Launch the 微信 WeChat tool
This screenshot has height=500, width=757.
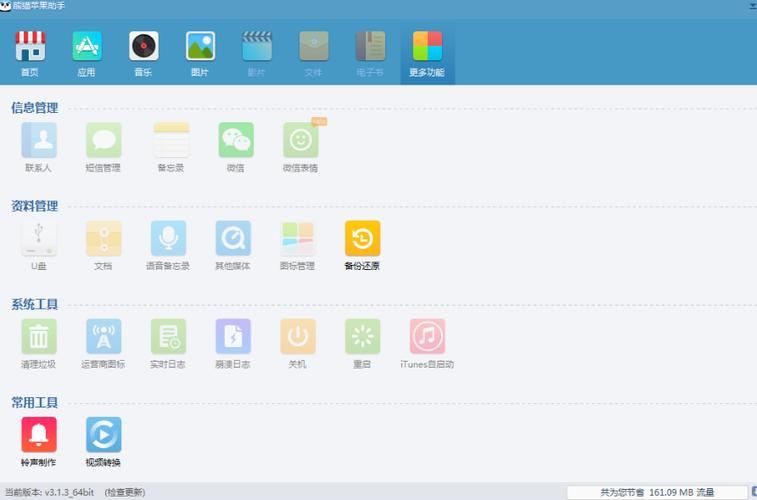(236, 141)
